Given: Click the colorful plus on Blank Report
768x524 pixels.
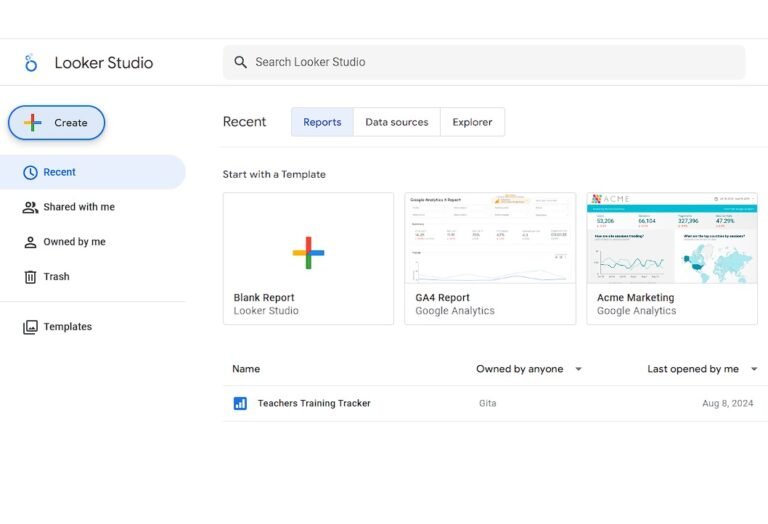Looking at the screenshot, I should (308, 253).
